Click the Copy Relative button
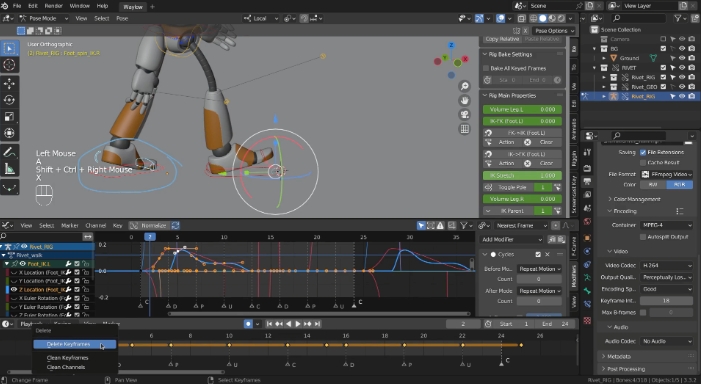The width and height of the screenshot is (701, 384). 502,39
